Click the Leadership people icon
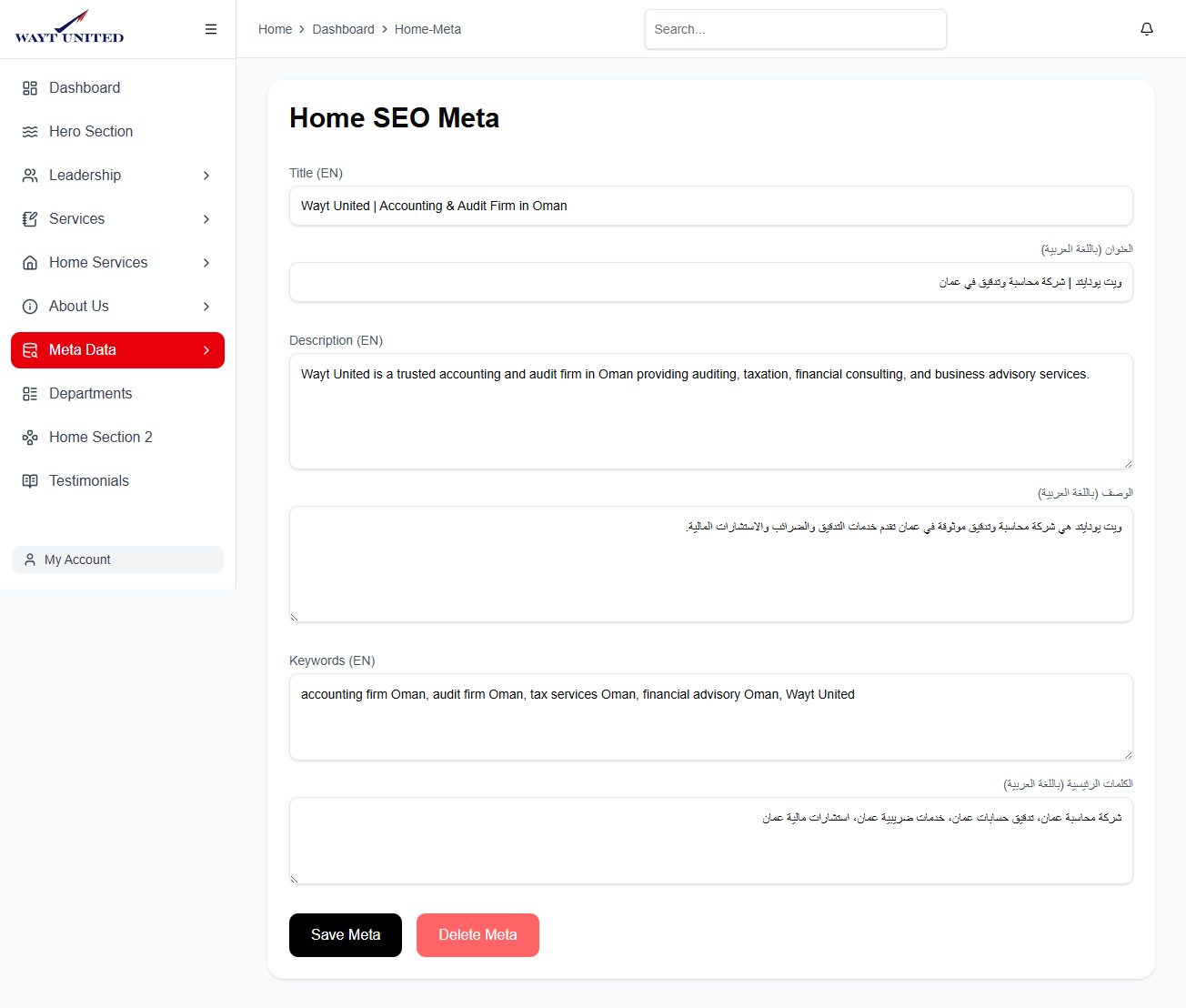 30,176
